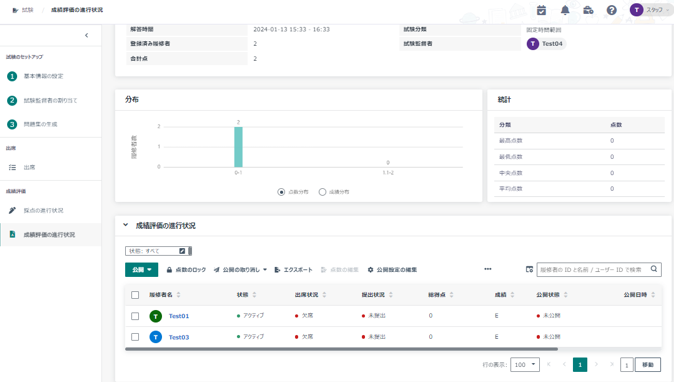Viewport: 674px width, 382px height.
Task: Edit the 状態: すべて filter chip
Action: pyautogui.click(x=182, y=251)
